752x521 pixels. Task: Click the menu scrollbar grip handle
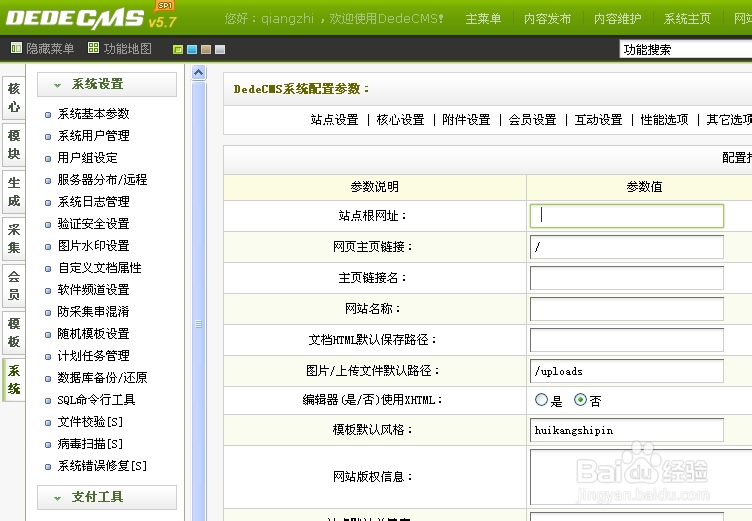[199, 324]
